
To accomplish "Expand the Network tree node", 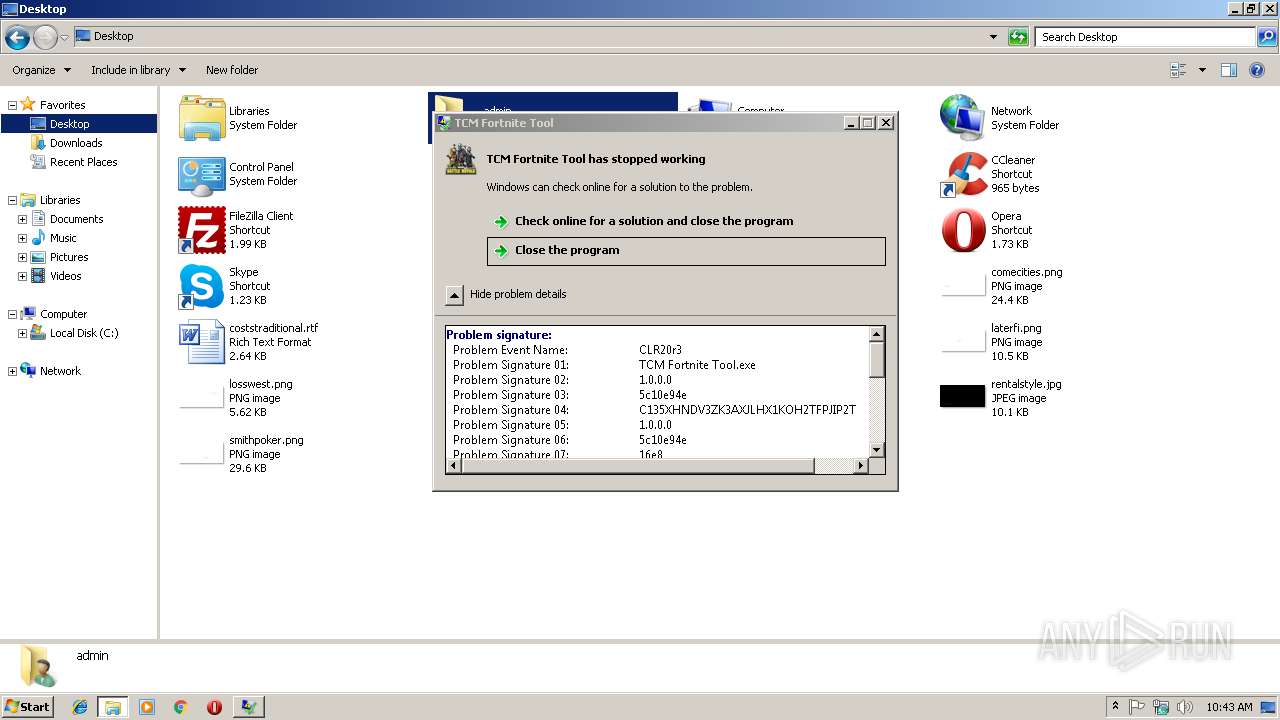I will pyautogui.click(x=12, y=371).
